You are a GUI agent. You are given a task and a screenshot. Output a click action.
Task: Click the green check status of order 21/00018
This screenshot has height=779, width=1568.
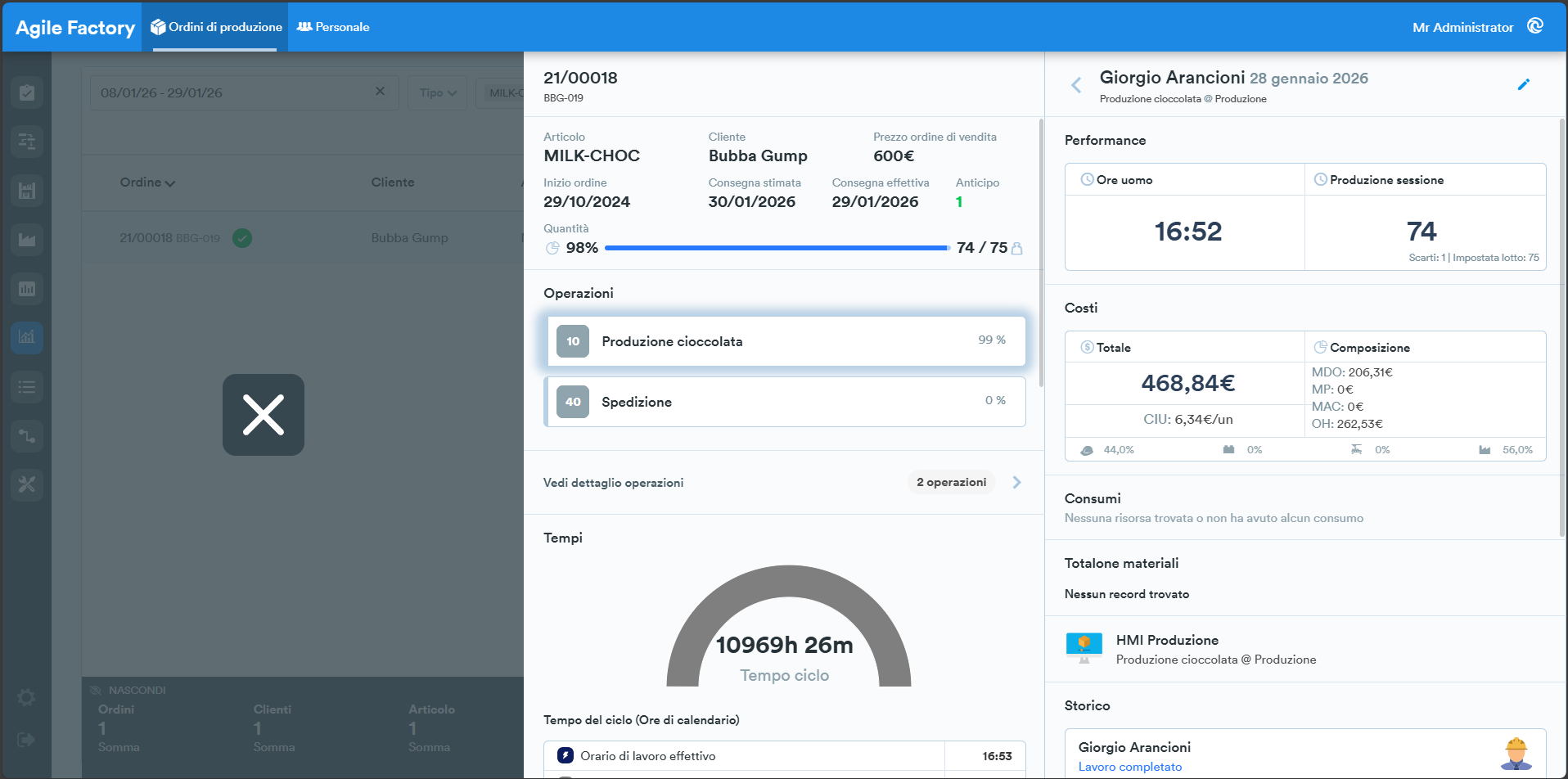(242, 238)
